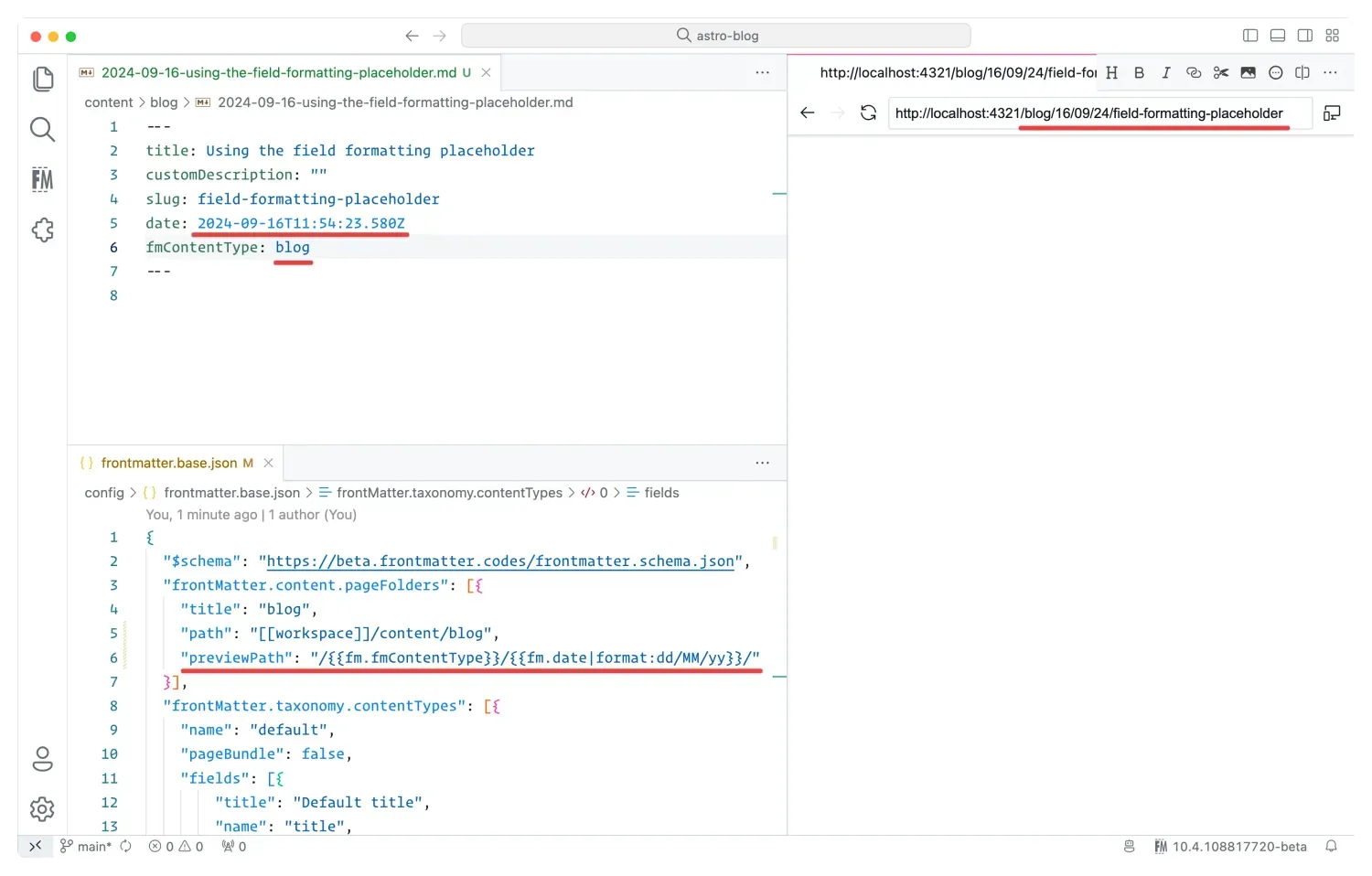
Task: Click the previewPath line in JSON
Action: click(x=470, y=658)
